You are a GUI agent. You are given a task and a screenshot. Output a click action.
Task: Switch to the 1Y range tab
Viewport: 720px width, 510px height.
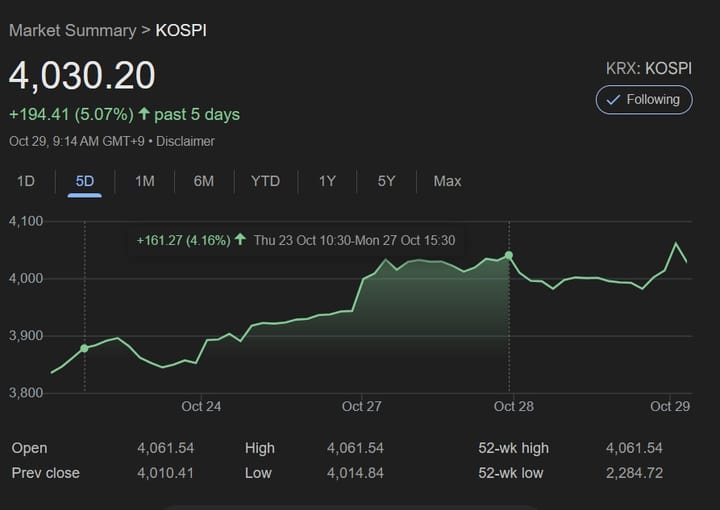click(327, 181)
